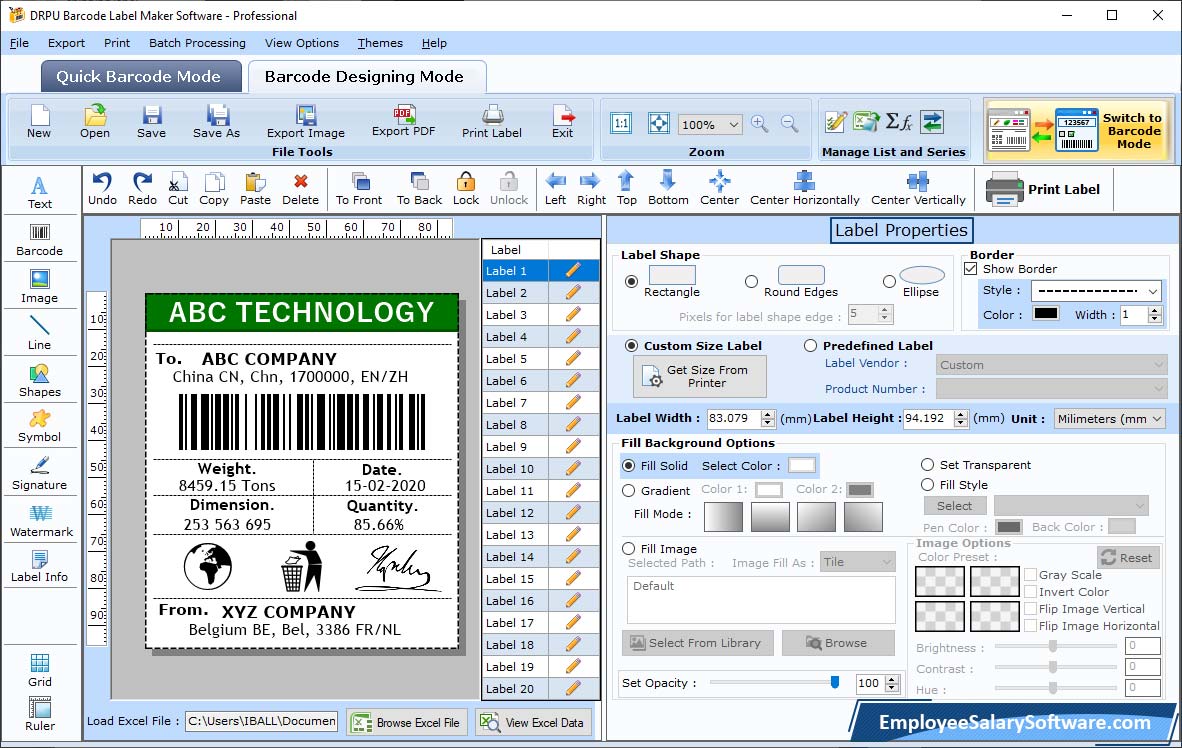Click Print Label in File Tools

(x=491, y=121)
